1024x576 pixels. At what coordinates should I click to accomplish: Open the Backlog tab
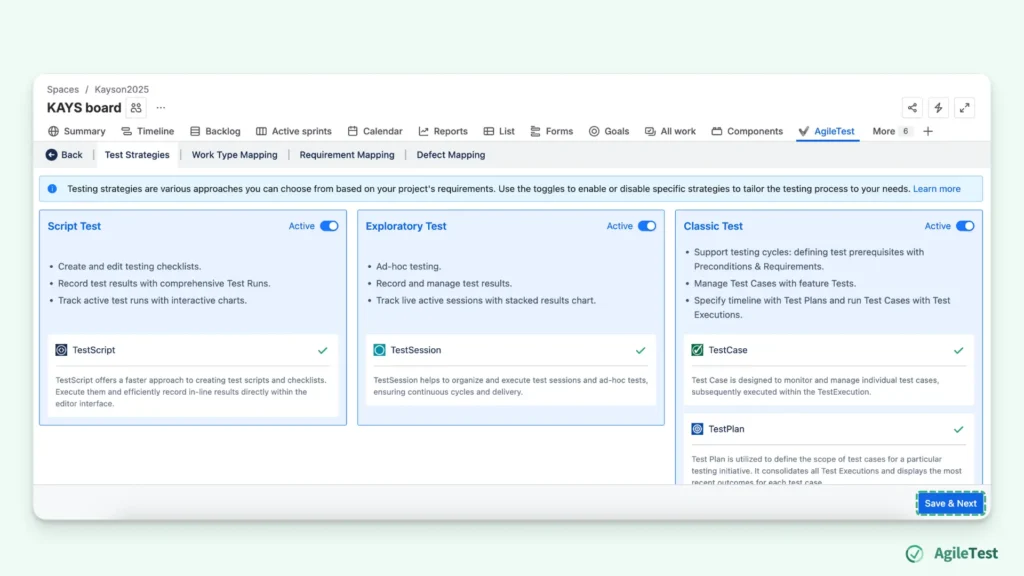click(x=216, y=131)
